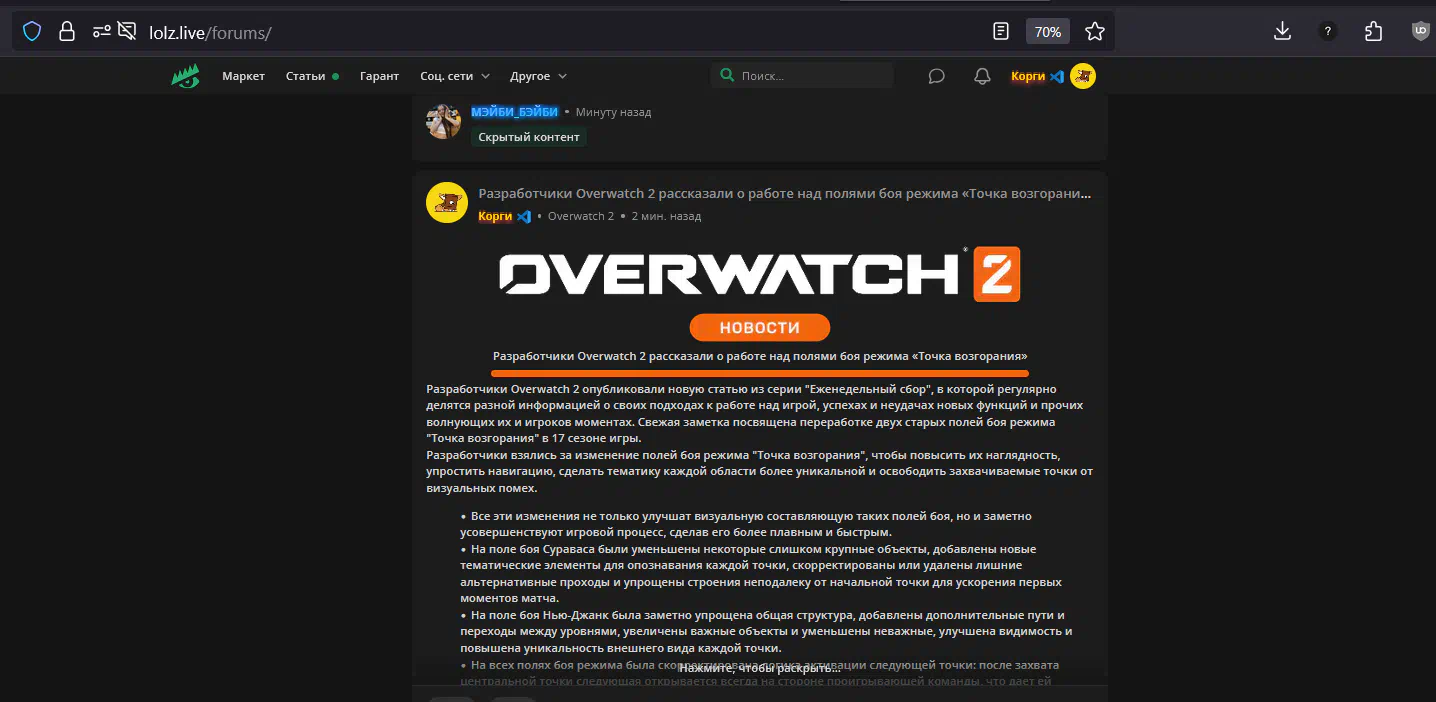
Task: Bookmark this page with the star icon
Action: [1095, 32]
